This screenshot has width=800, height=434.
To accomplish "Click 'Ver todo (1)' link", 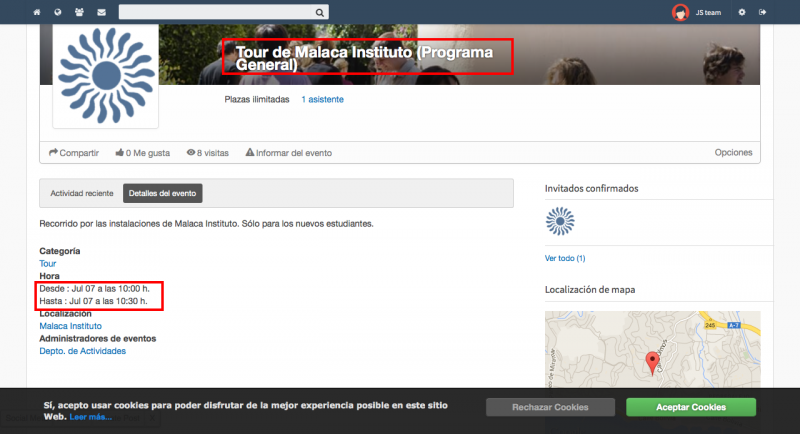I will [565, 258].
